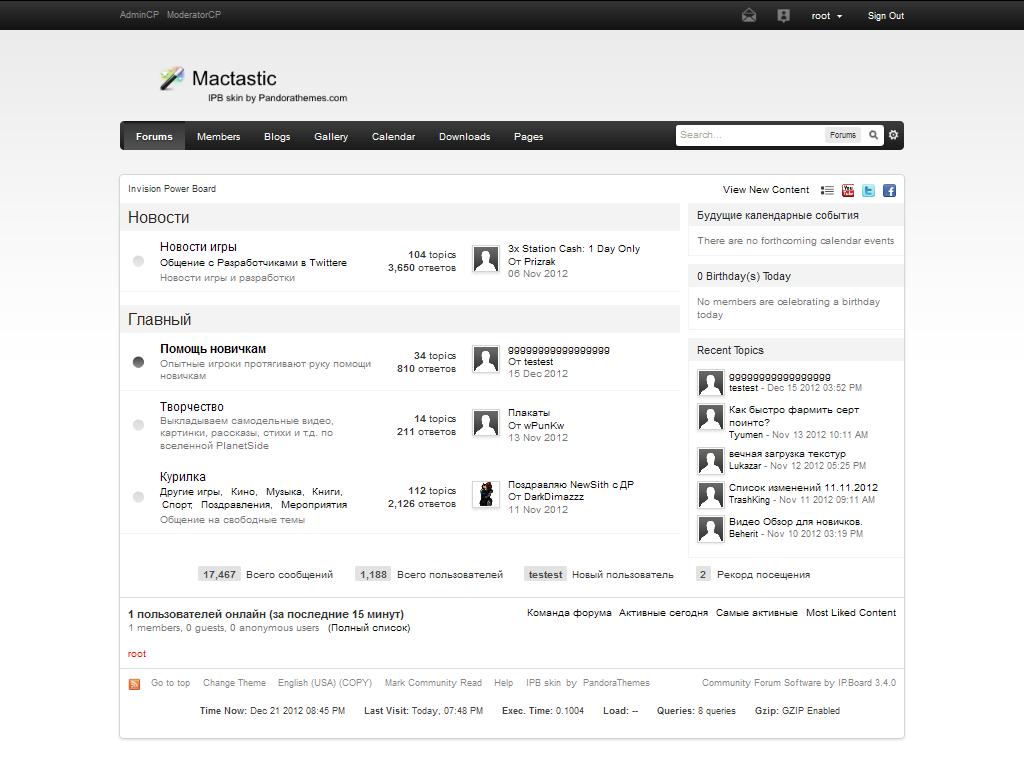This screenshot has width=1024, height=768.
Task: Toggle read marker for Курилка forum
Action: click(x=138, y=497)
